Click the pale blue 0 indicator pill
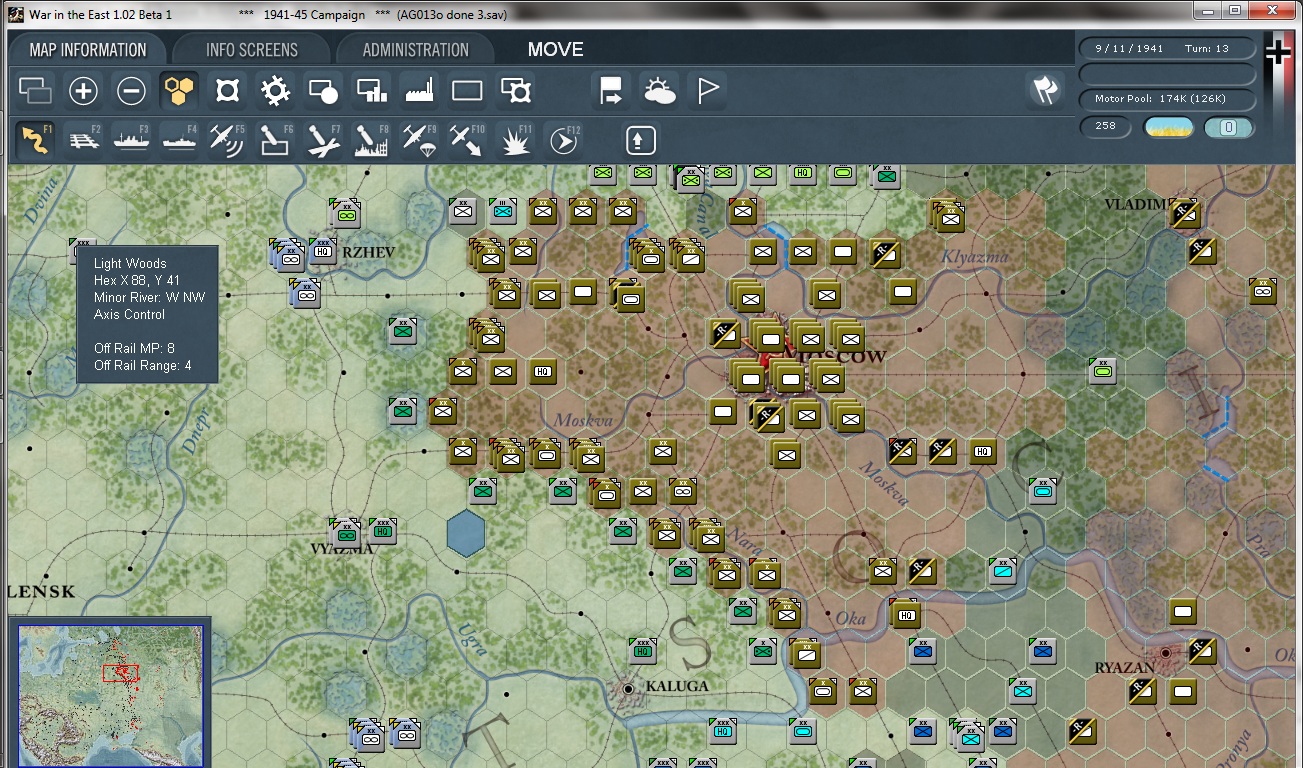Image resolution: width=1303 pixels, height=768 pixels. point(1229,127)
